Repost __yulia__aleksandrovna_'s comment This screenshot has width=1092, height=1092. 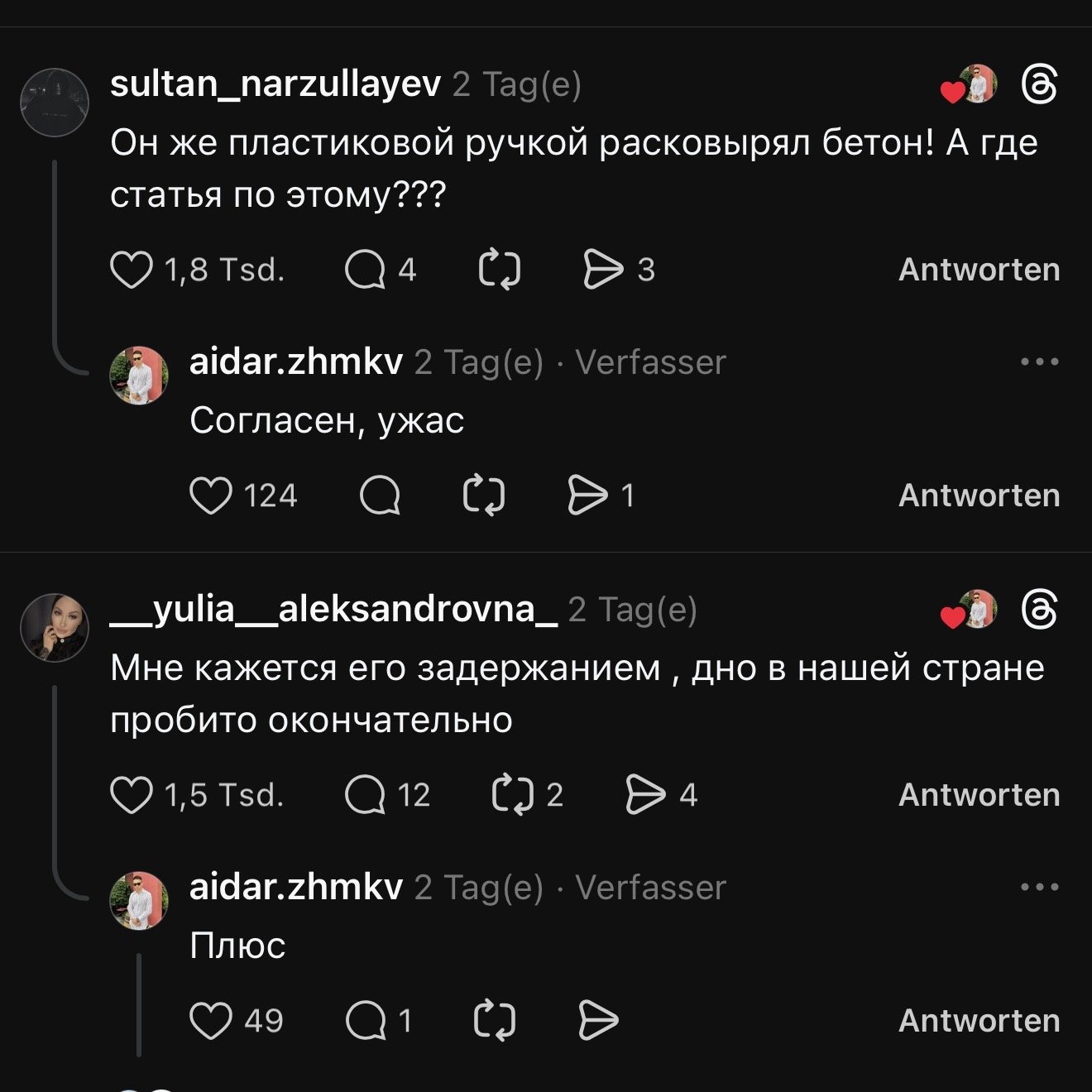513,795
